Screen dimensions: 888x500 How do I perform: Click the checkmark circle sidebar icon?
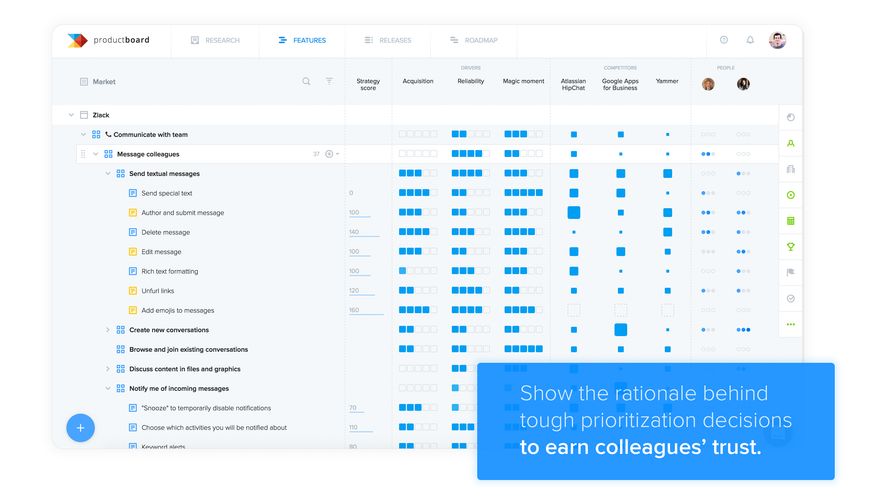point(791,298)
